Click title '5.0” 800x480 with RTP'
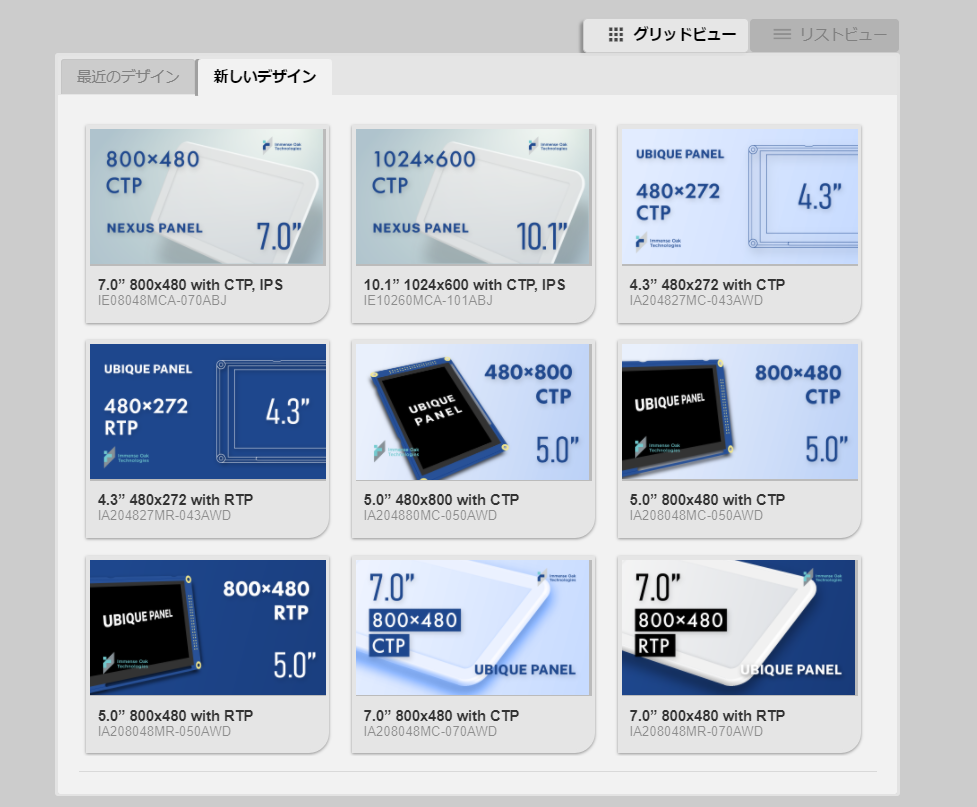 coord(175,716)
